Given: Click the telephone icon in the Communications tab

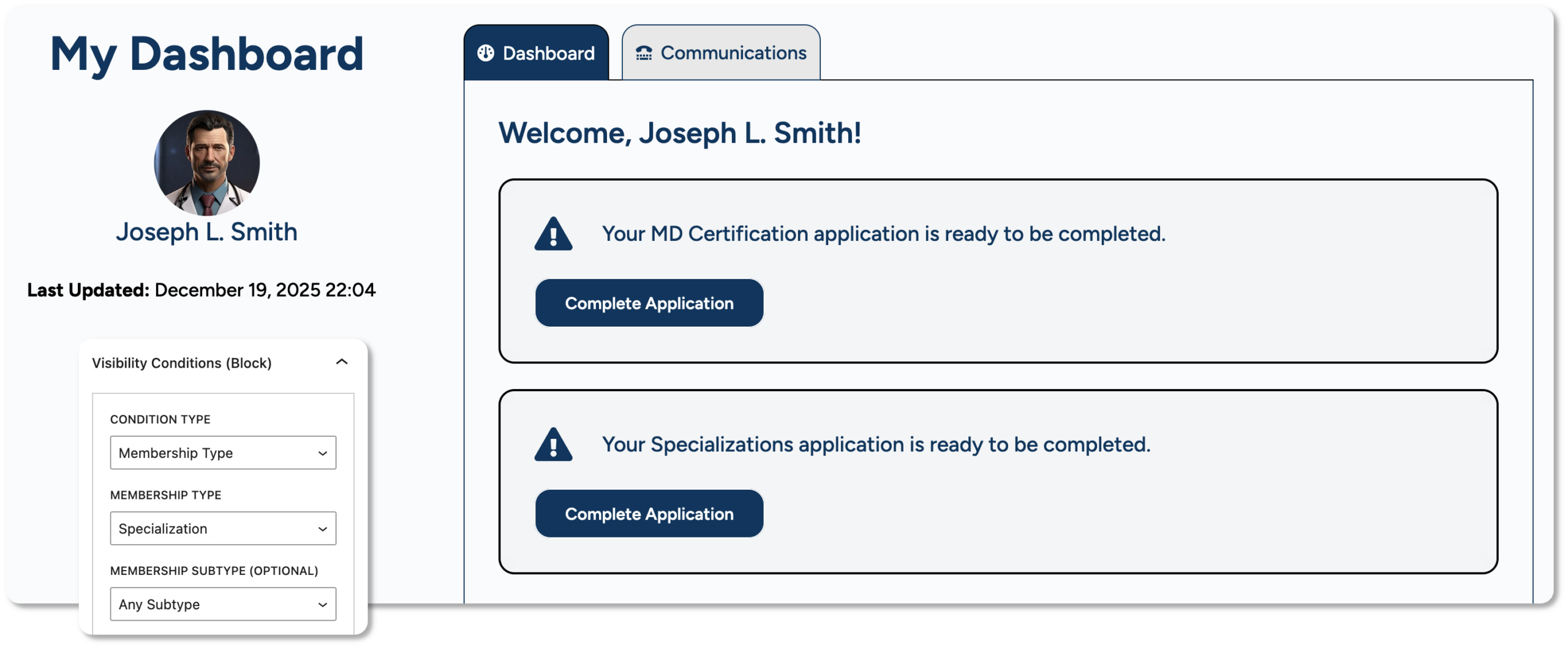Looking at the screenshot, I should (x=644, y=53).
